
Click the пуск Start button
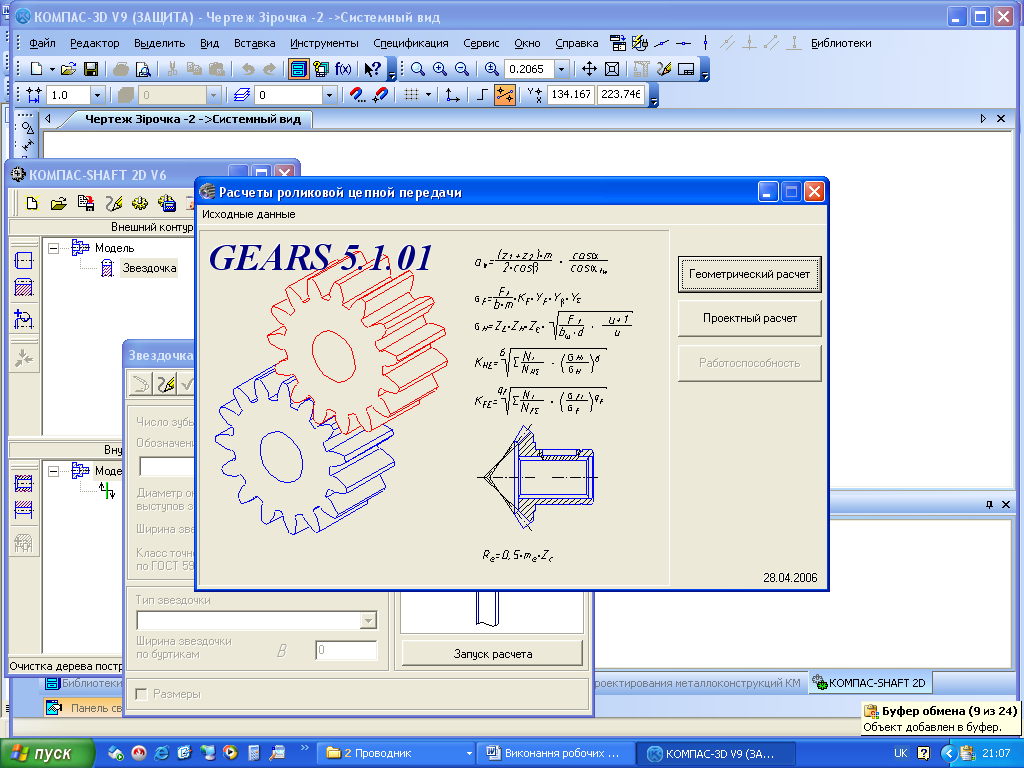click(x=47, y=753)
